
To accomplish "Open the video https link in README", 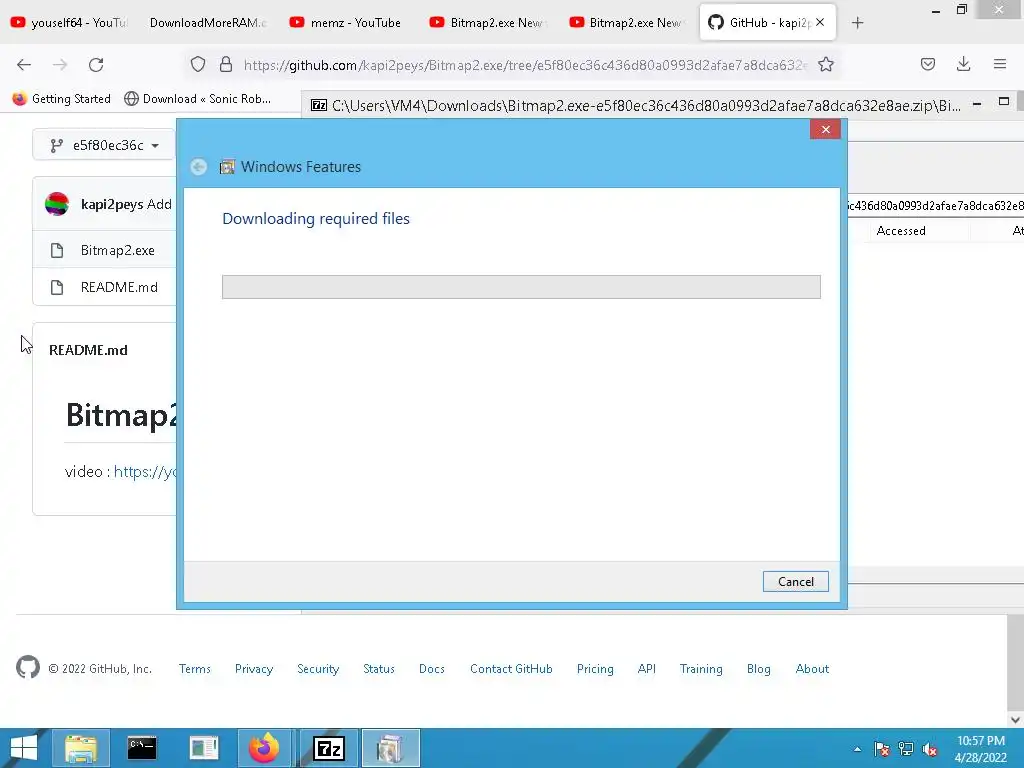I will pos(145,472).
